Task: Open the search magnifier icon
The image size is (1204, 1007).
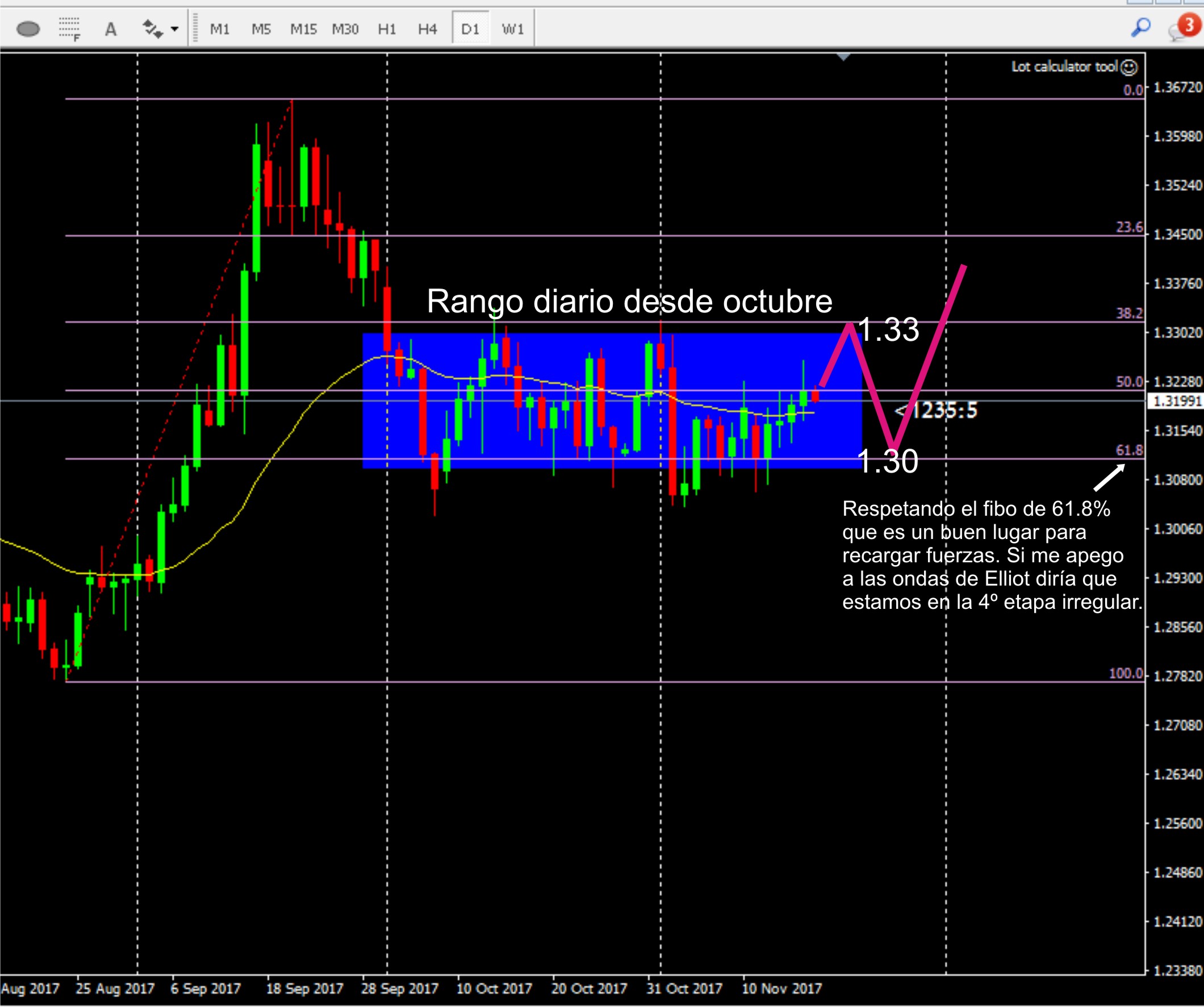Action: (1141, 27)
